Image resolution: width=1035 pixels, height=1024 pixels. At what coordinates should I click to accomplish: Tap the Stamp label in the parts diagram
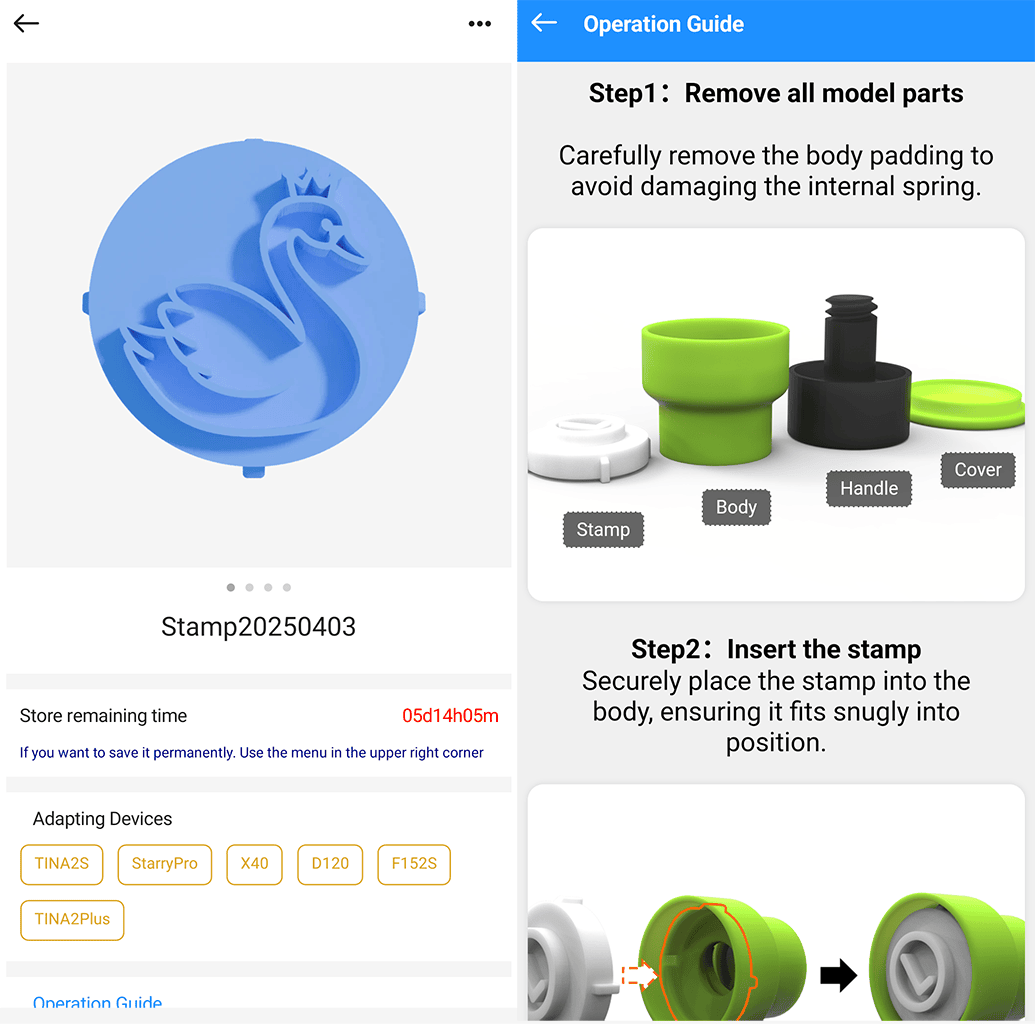click(x=603, y=529)
